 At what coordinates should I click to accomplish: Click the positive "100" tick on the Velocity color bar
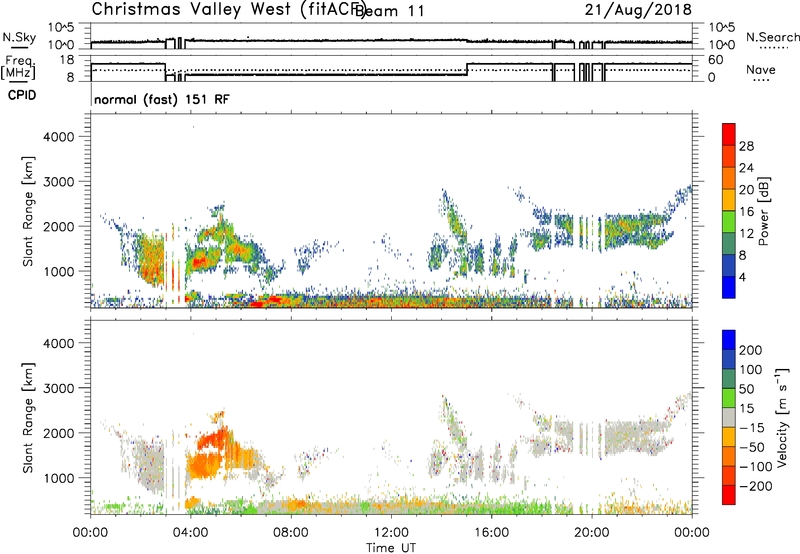pos(750,370)
